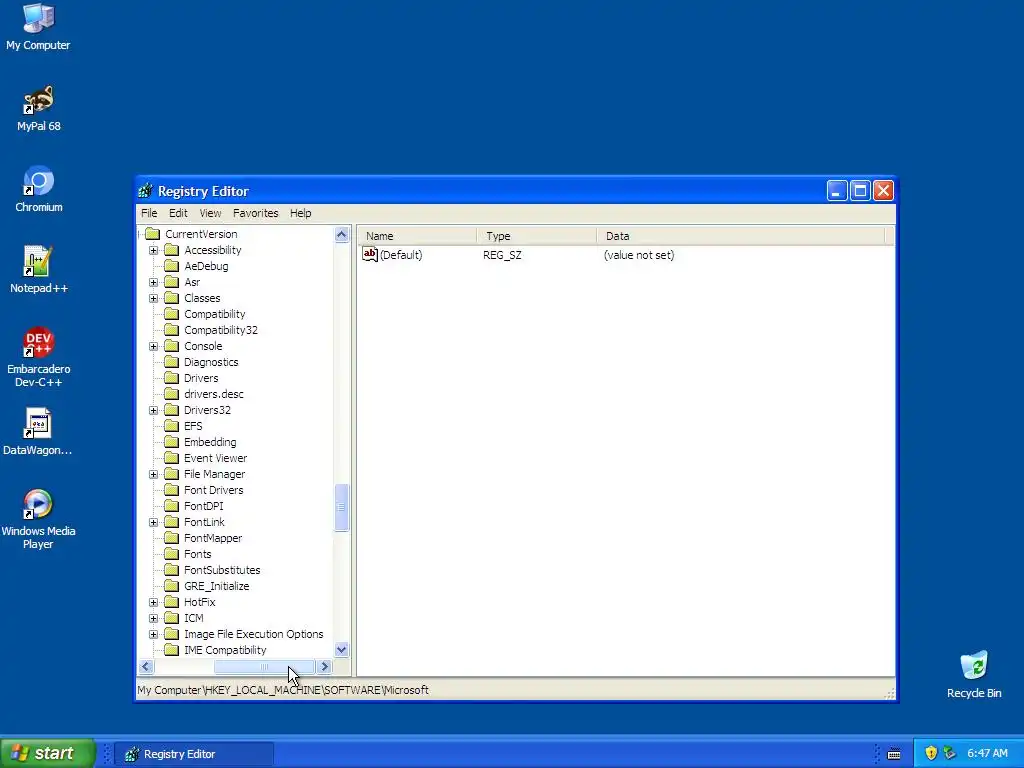Expand the FontLink key
The width and height of the screenshot is (1024, 768).
tap(153, 522)
